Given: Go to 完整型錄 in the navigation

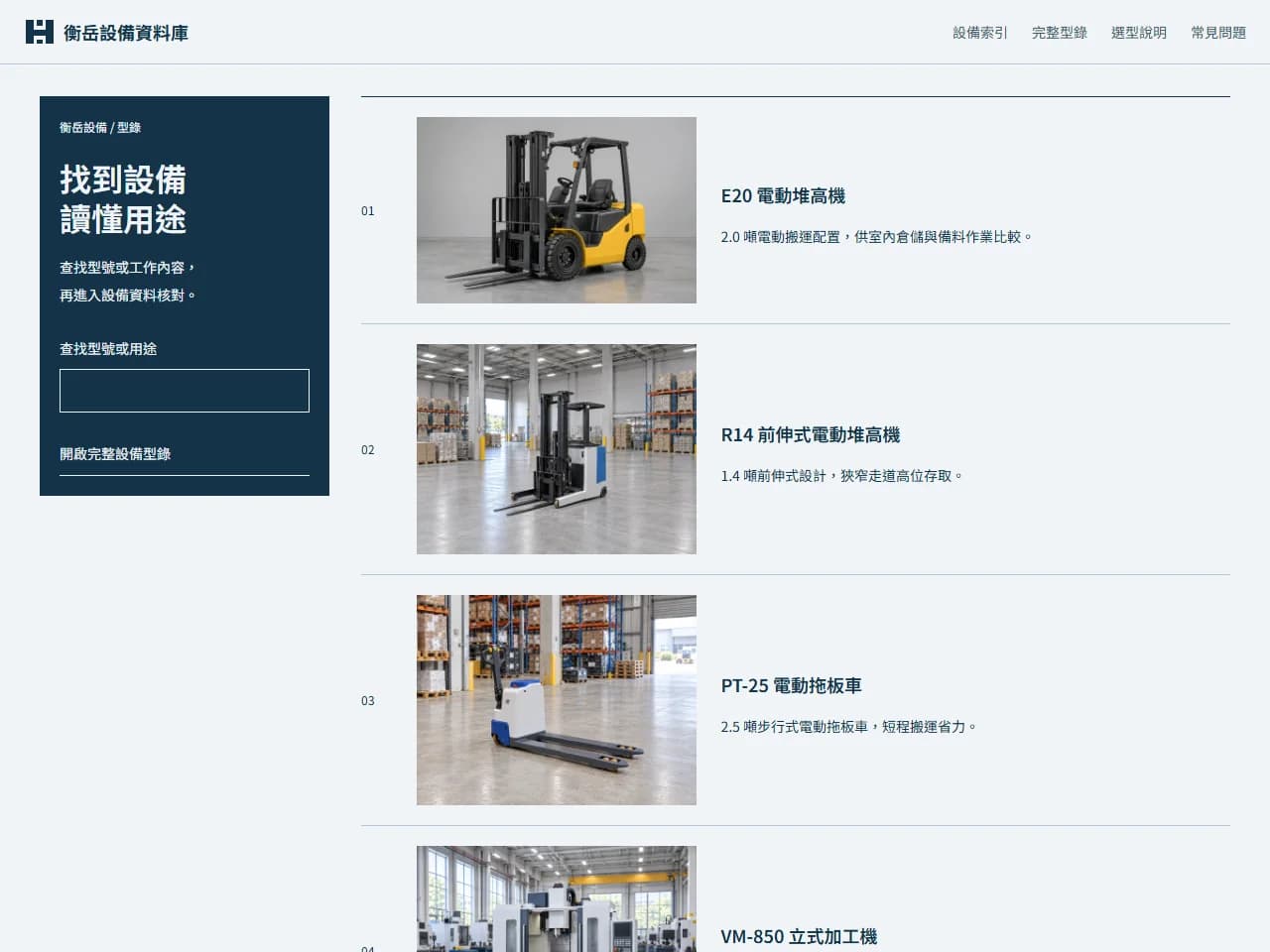Looking at the screenshot, I should tap(1060, 33).
